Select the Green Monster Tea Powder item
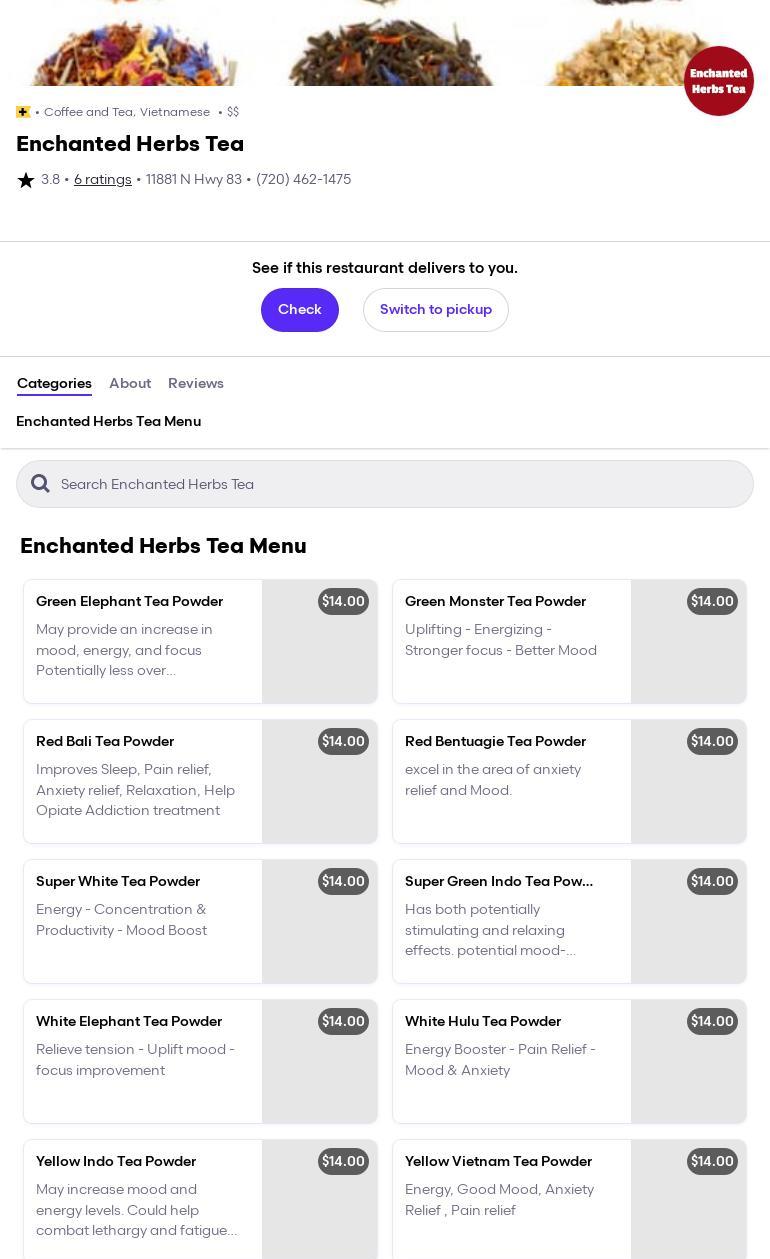The image size is (770, 1259). [x=512, y=640]
